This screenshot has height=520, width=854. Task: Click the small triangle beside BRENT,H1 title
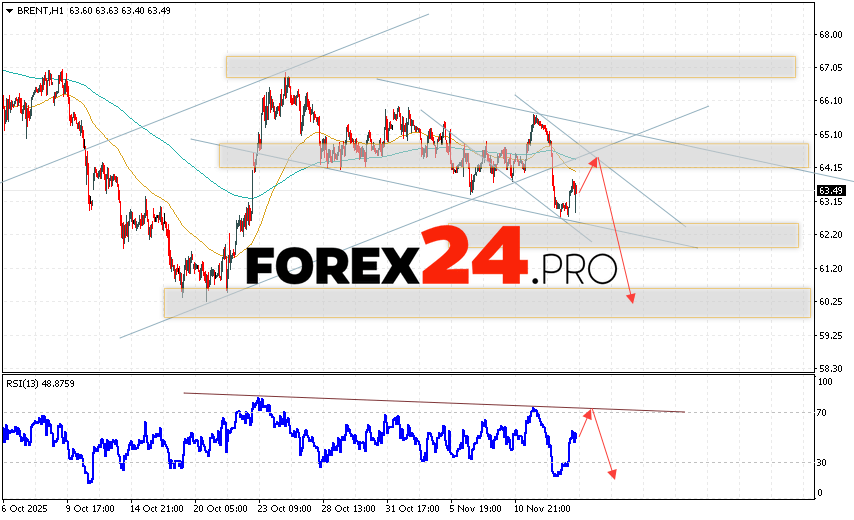click(x=7, y=10)
